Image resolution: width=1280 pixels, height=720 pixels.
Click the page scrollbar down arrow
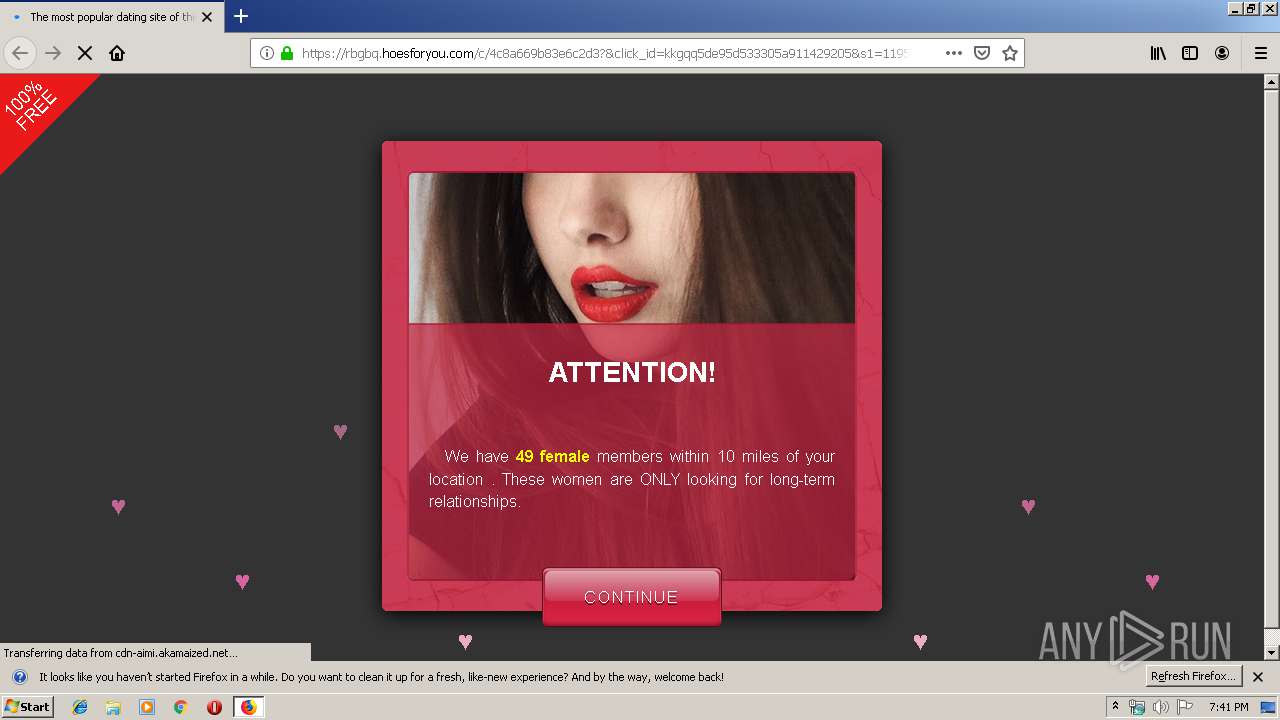(x=1272, y=653)
